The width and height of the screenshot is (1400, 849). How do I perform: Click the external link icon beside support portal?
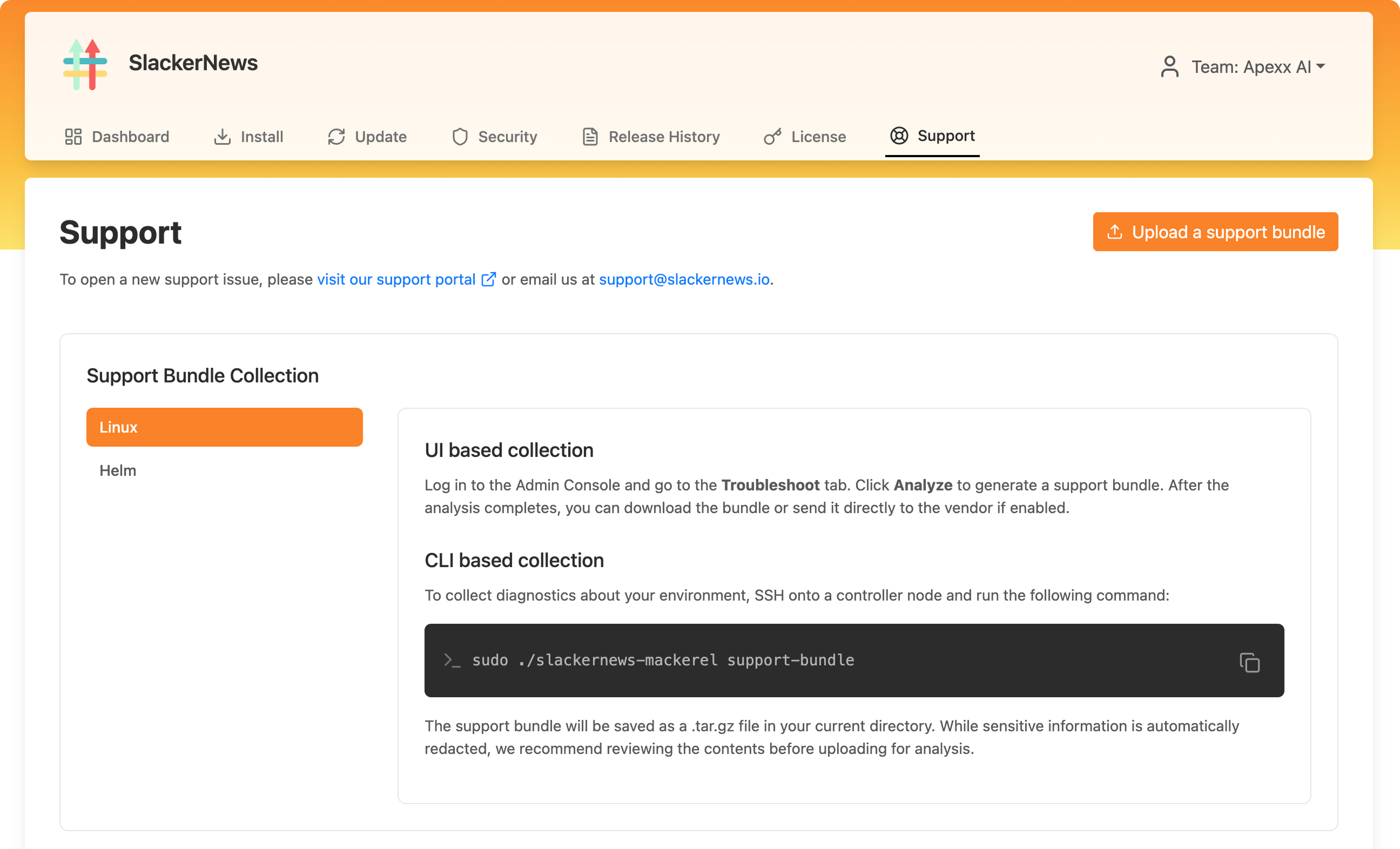488,279
